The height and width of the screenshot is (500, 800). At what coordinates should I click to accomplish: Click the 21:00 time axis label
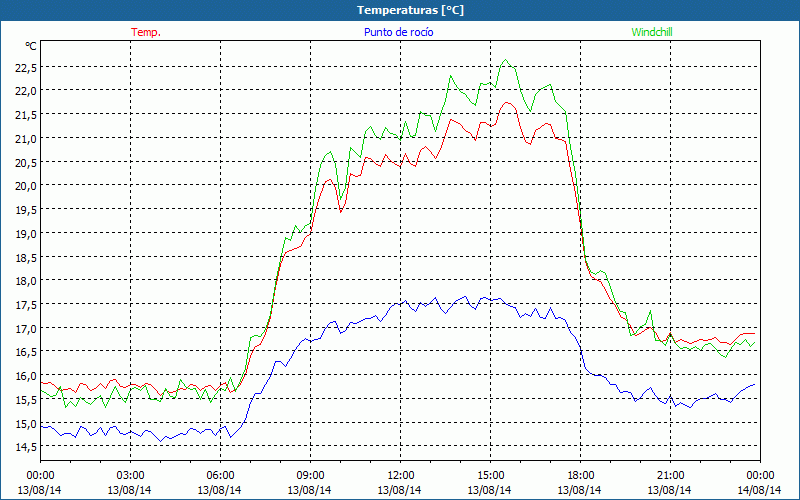tap(670, 476)
